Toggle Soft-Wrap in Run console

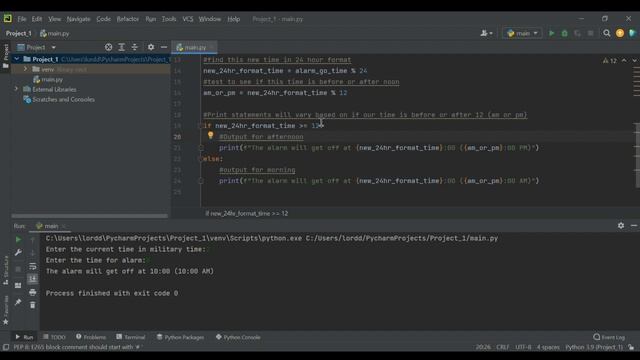(x=33, y=267)
